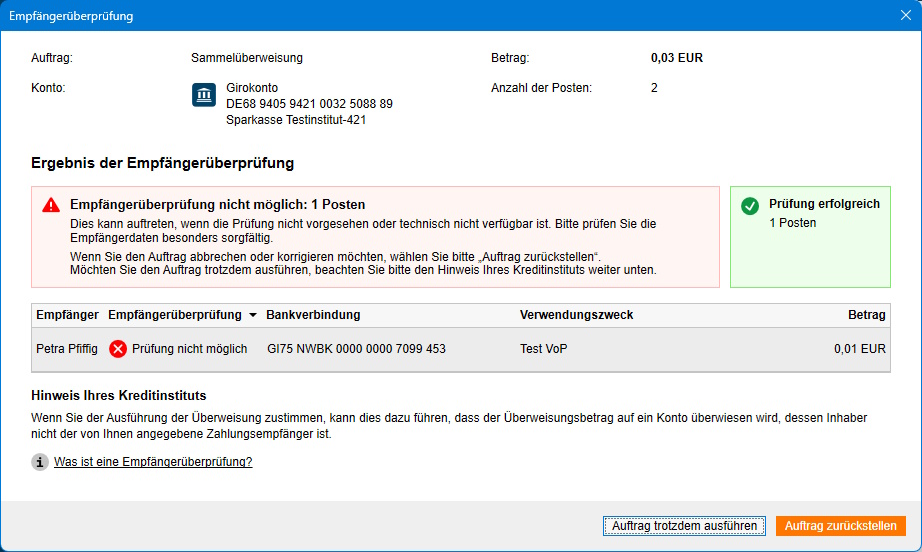Select the red Empfängerüberprüfung nicht möglich panel
The height and width of the screenshot is (552, 922).
tap(375, 237)
